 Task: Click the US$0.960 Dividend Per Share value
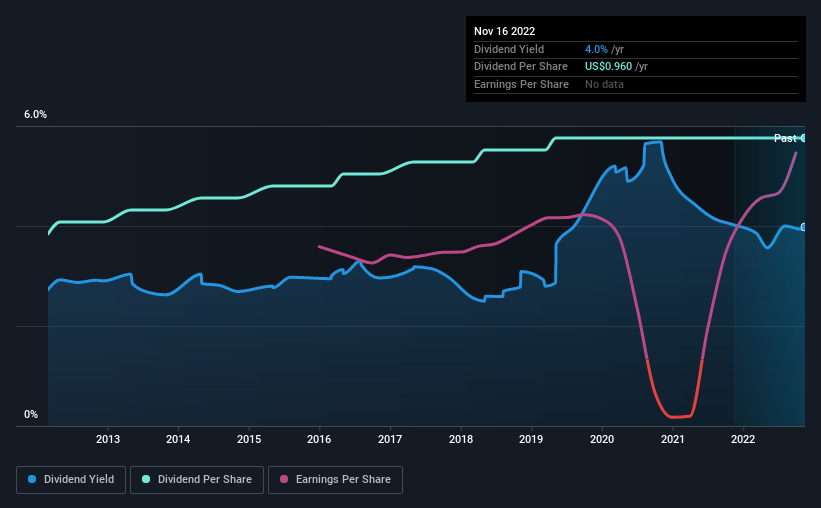(608, 67)
